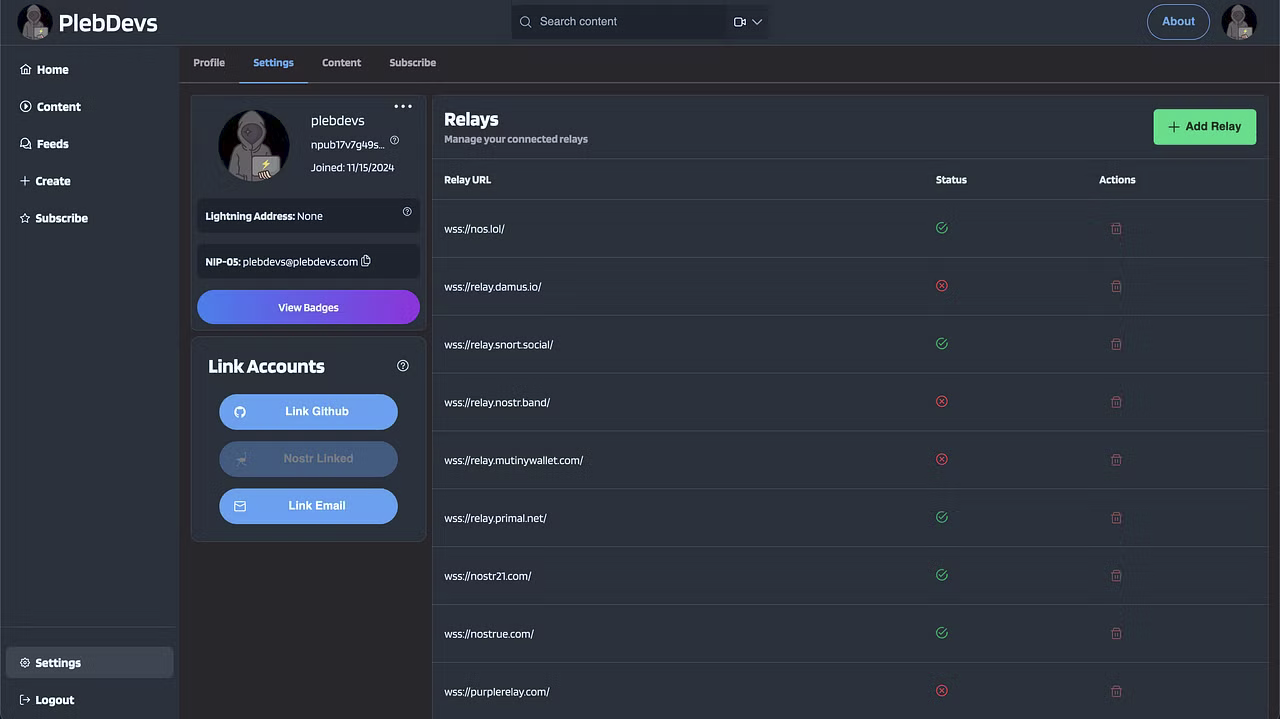Copy the NIP-05 address
Screen dimensions: 1280x719
click(x=366, y=261)
